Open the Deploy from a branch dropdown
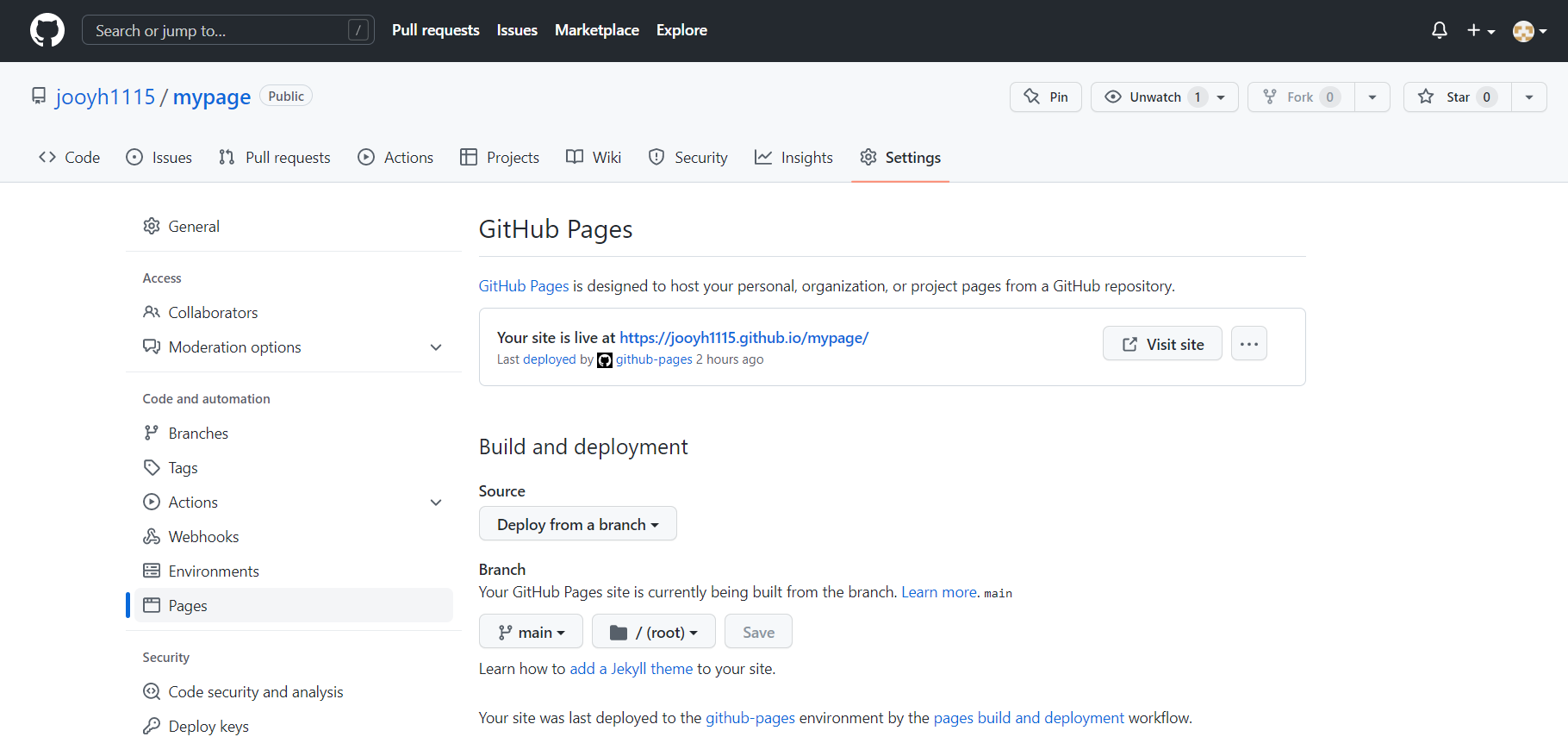The width and height of the screenshot is (1568, 743). click(577, 524)
